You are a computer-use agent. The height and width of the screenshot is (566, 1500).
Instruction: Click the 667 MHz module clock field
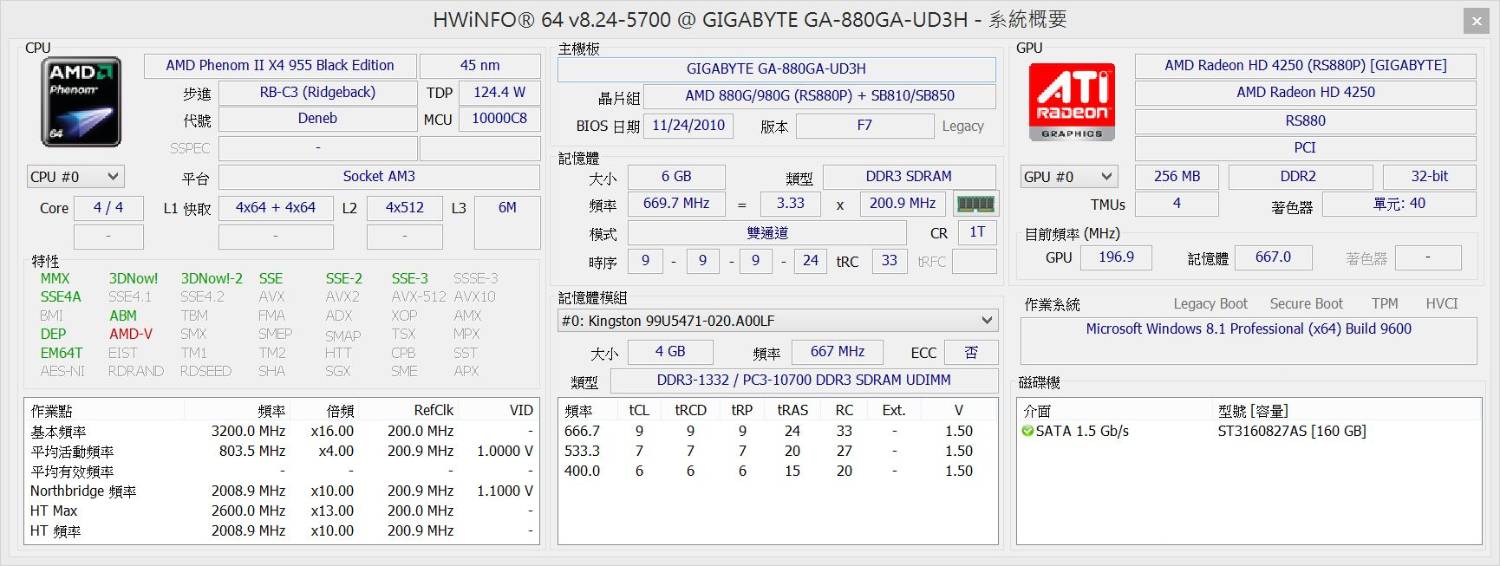(838, 352)
